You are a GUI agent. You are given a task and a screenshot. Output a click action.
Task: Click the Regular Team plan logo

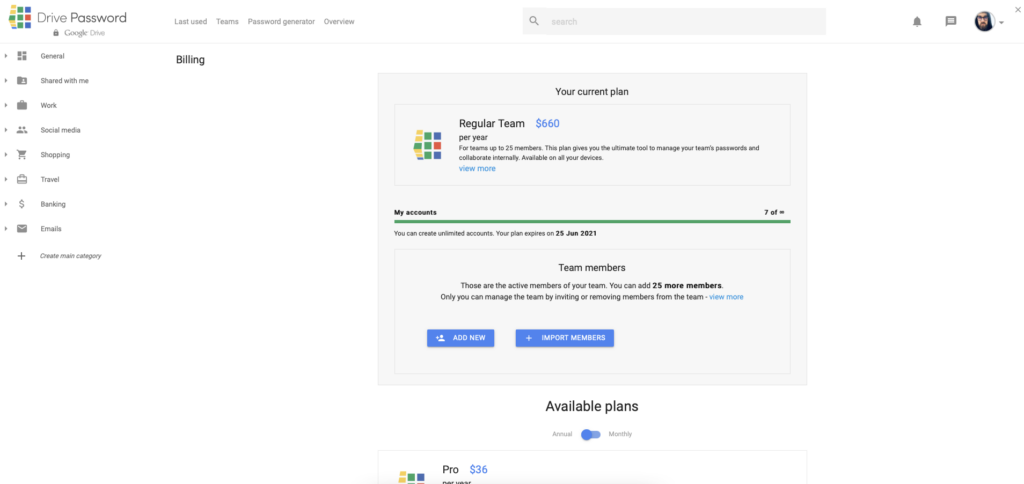point(428,145)
